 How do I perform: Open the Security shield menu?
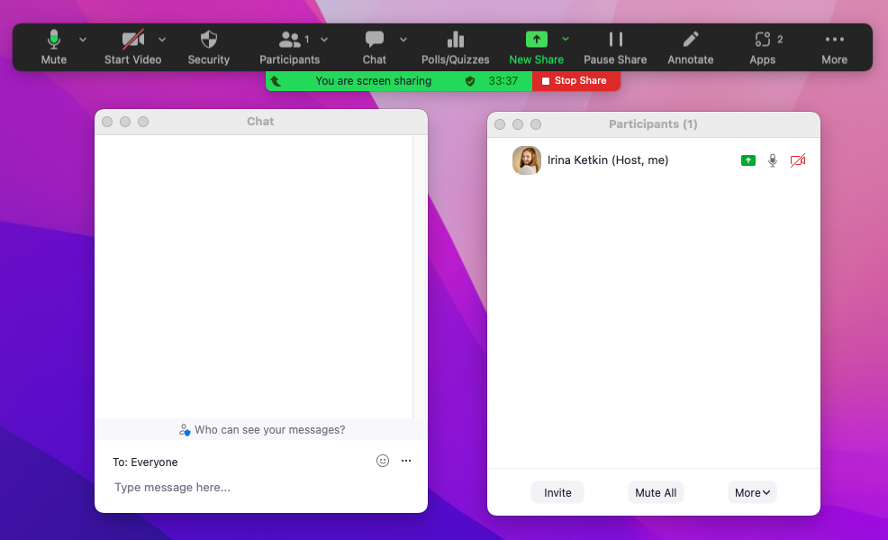(208, 47)
